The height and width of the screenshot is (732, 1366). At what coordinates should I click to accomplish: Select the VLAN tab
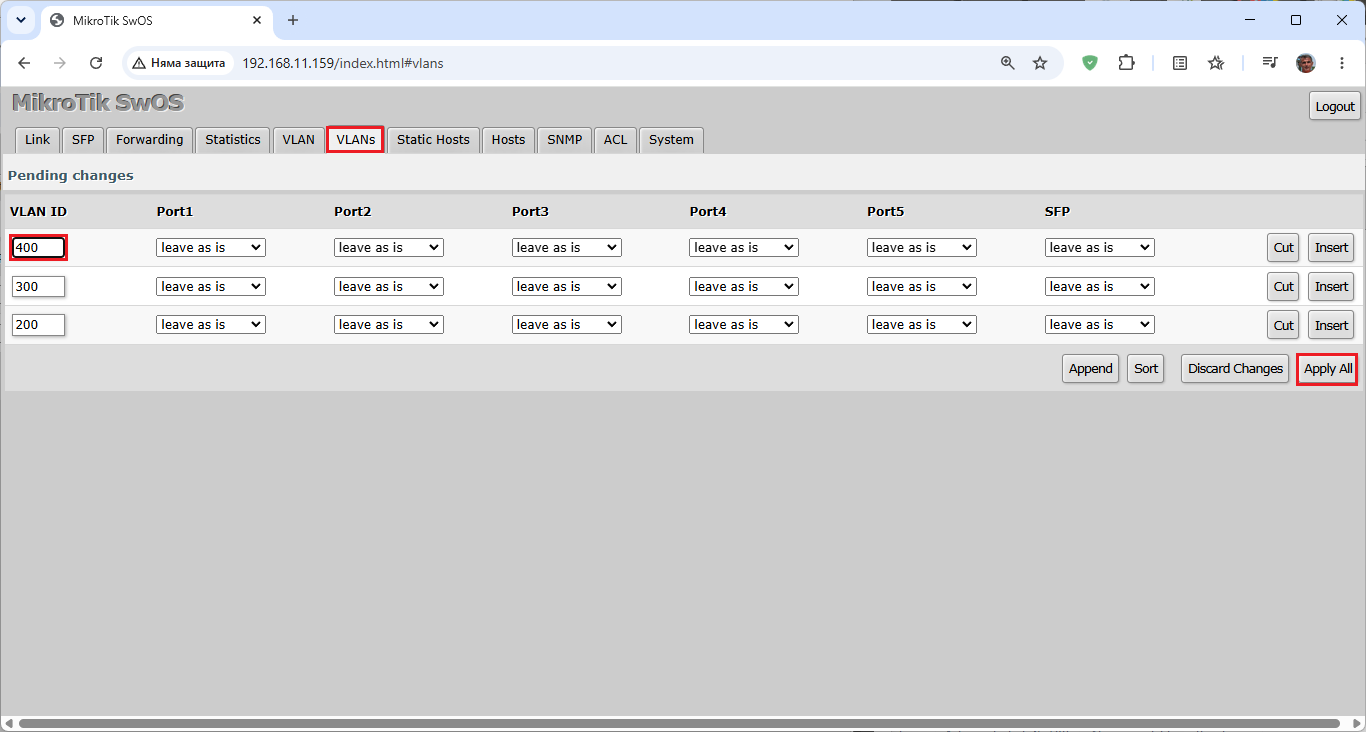(298, 140)
